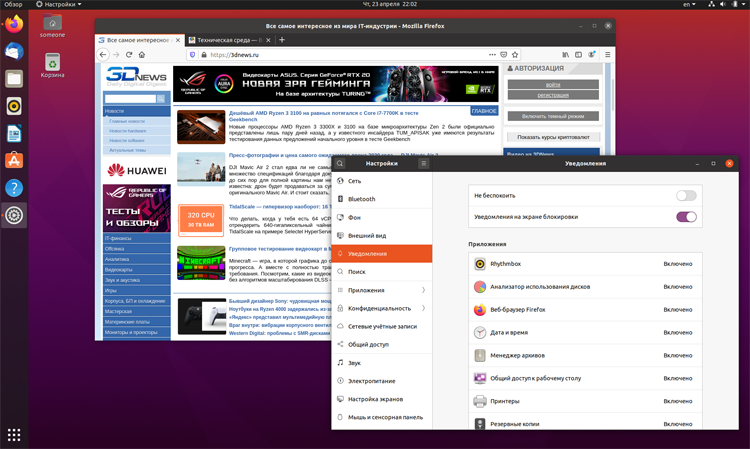
Task: Expand the Приложения settings category
Action: pyautogui.click(x=382, y=290)
